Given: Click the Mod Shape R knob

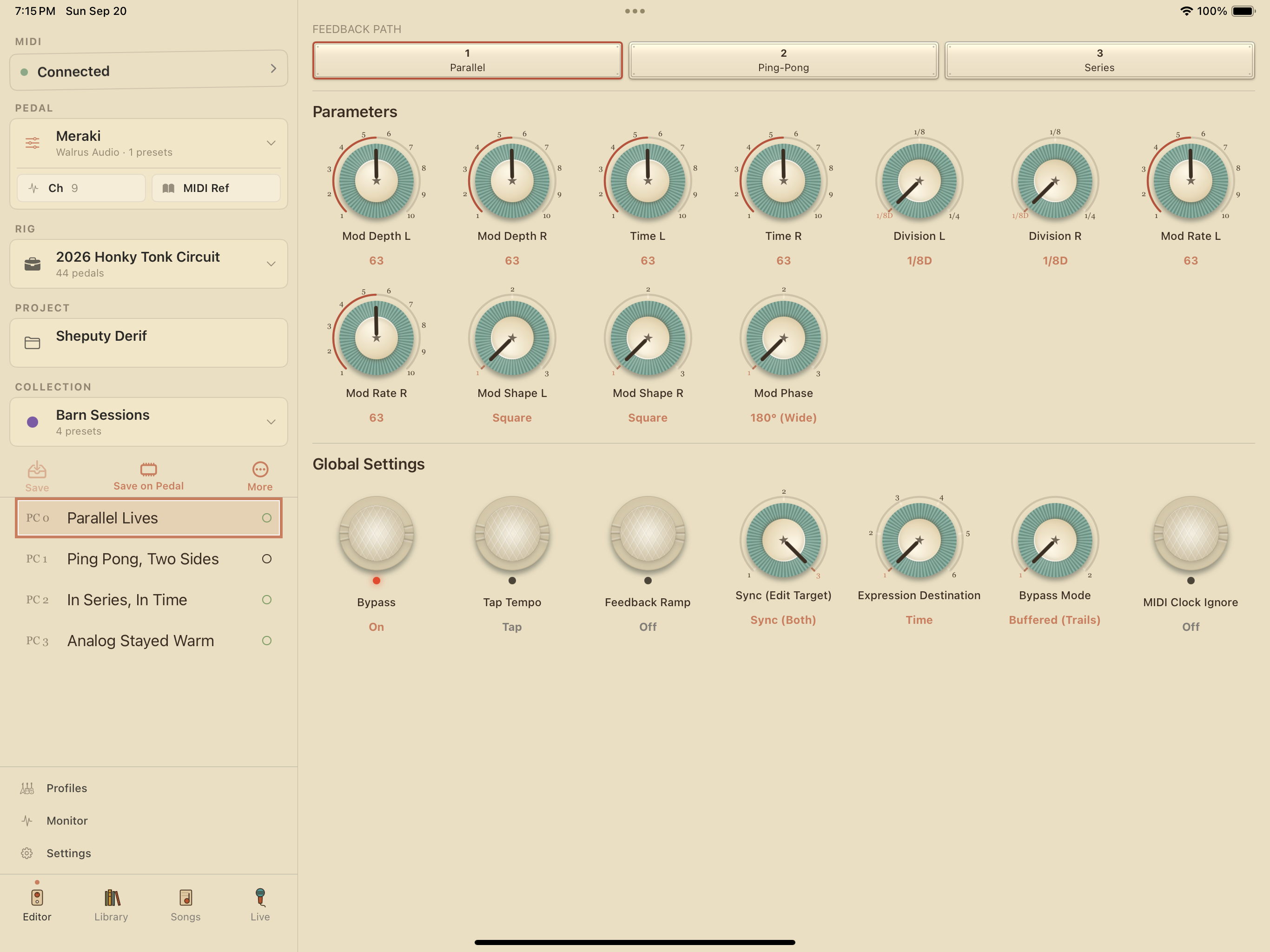Looking at the screenshot, I should (x=648, y=337).
